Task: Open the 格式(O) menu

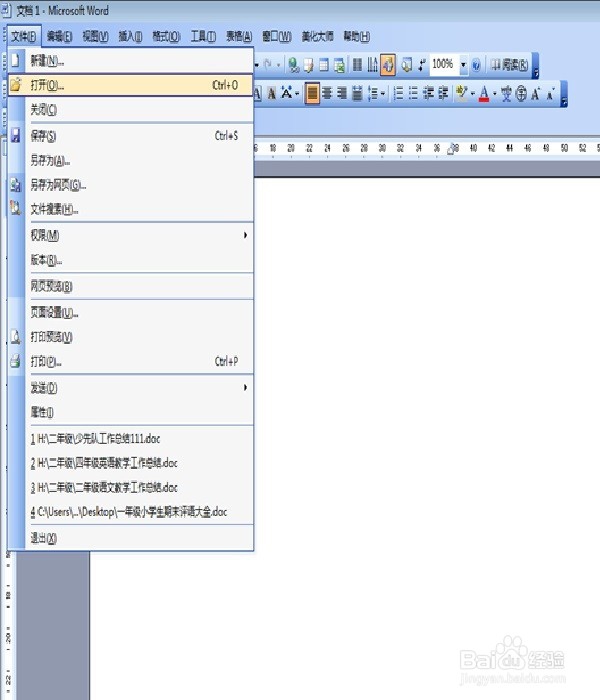Action: [x=167, y=37]
